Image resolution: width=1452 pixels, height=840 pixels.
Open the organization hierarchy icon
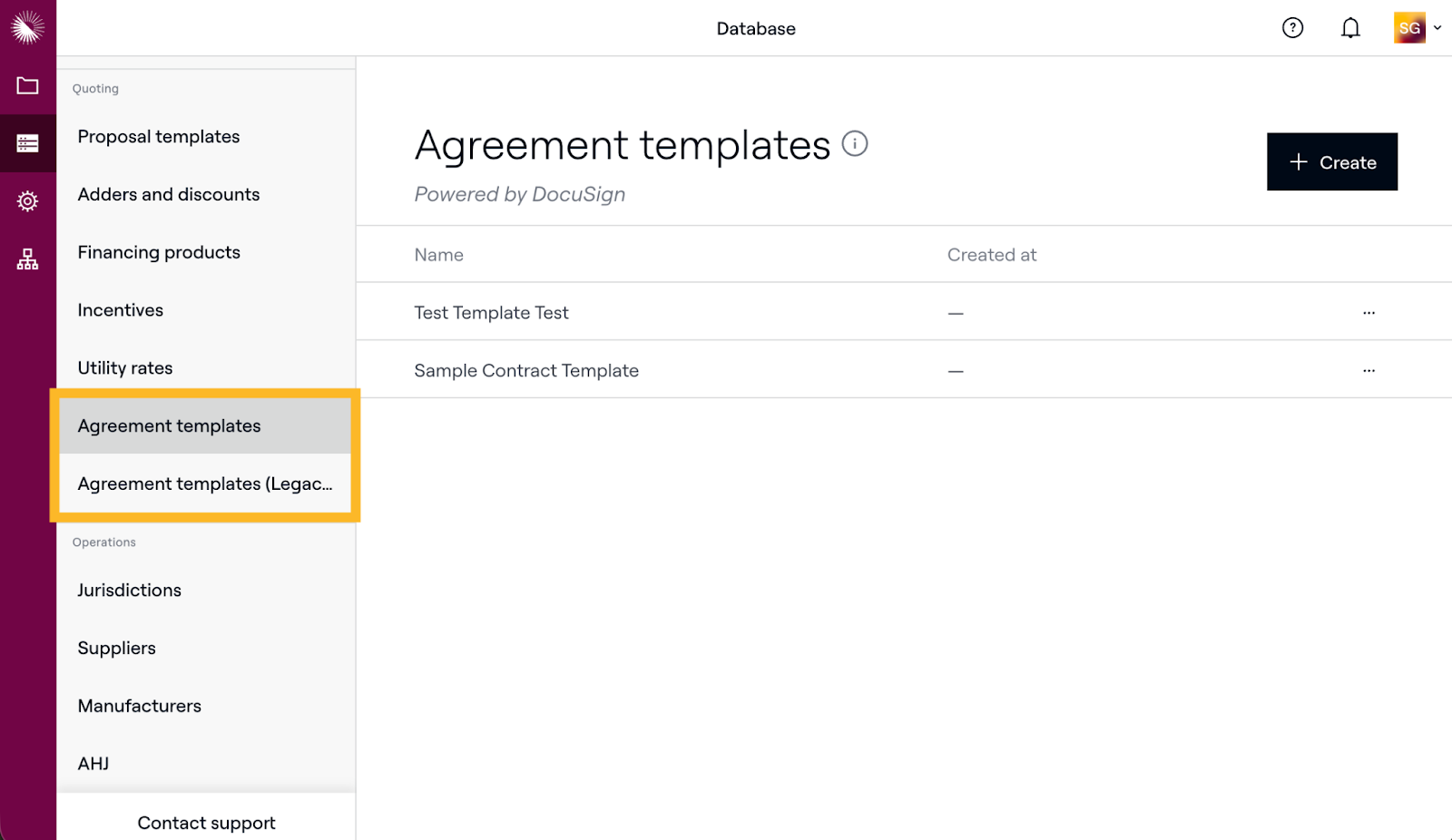tap(27, 260)
